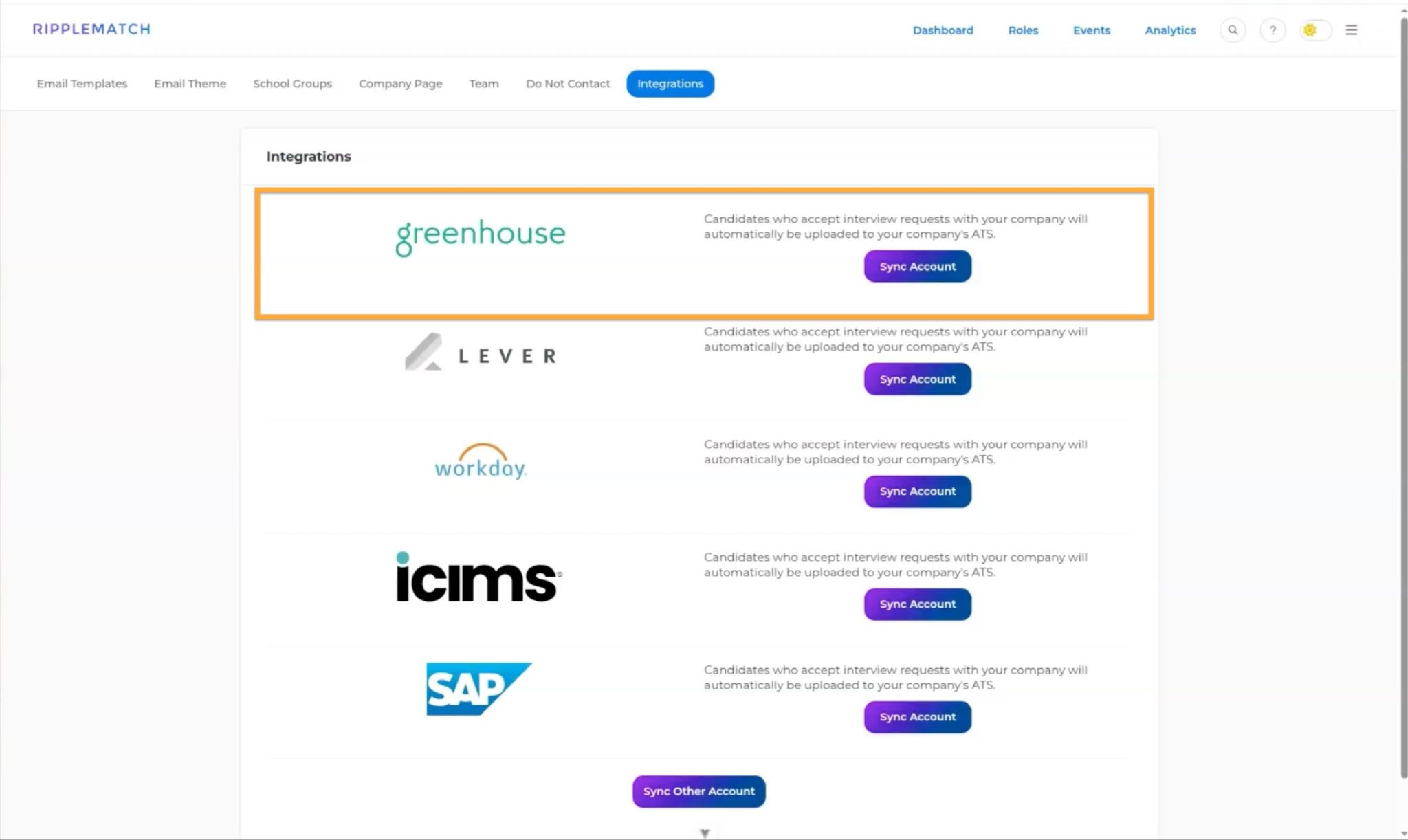Click the Lever logo
1408x840 pixels.
point(481,352)
